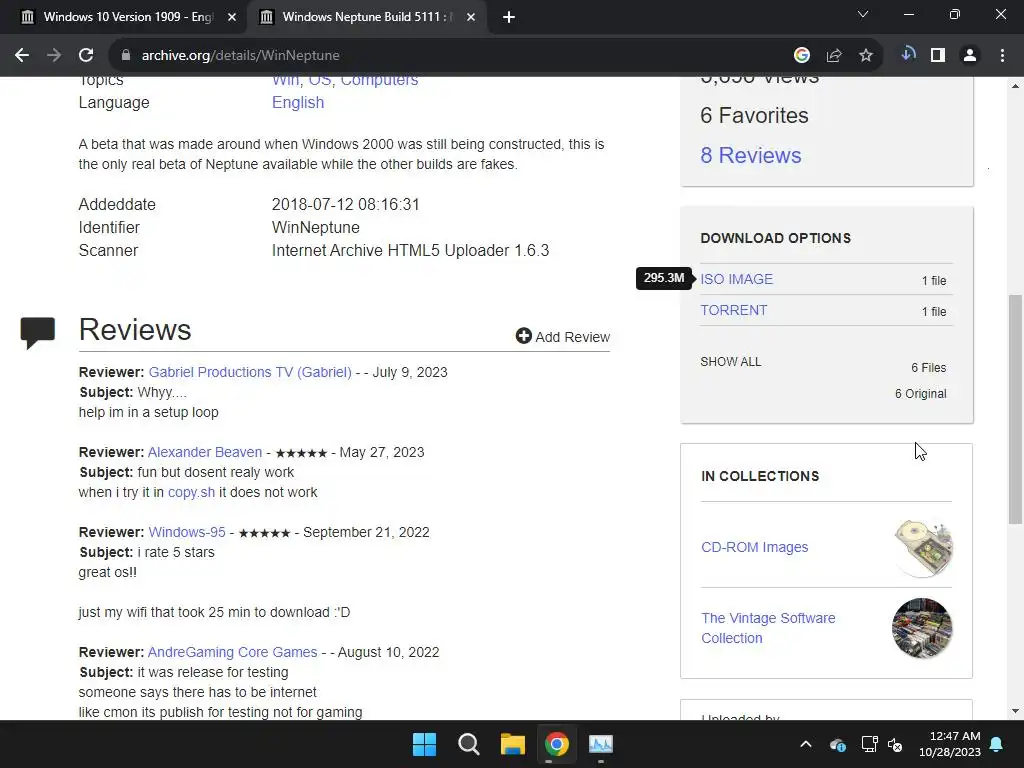This screenshot has height=768, width=1024.
Task: Click the Add Review plus icon
Action: pyautogui.click(x=523, y=336)
